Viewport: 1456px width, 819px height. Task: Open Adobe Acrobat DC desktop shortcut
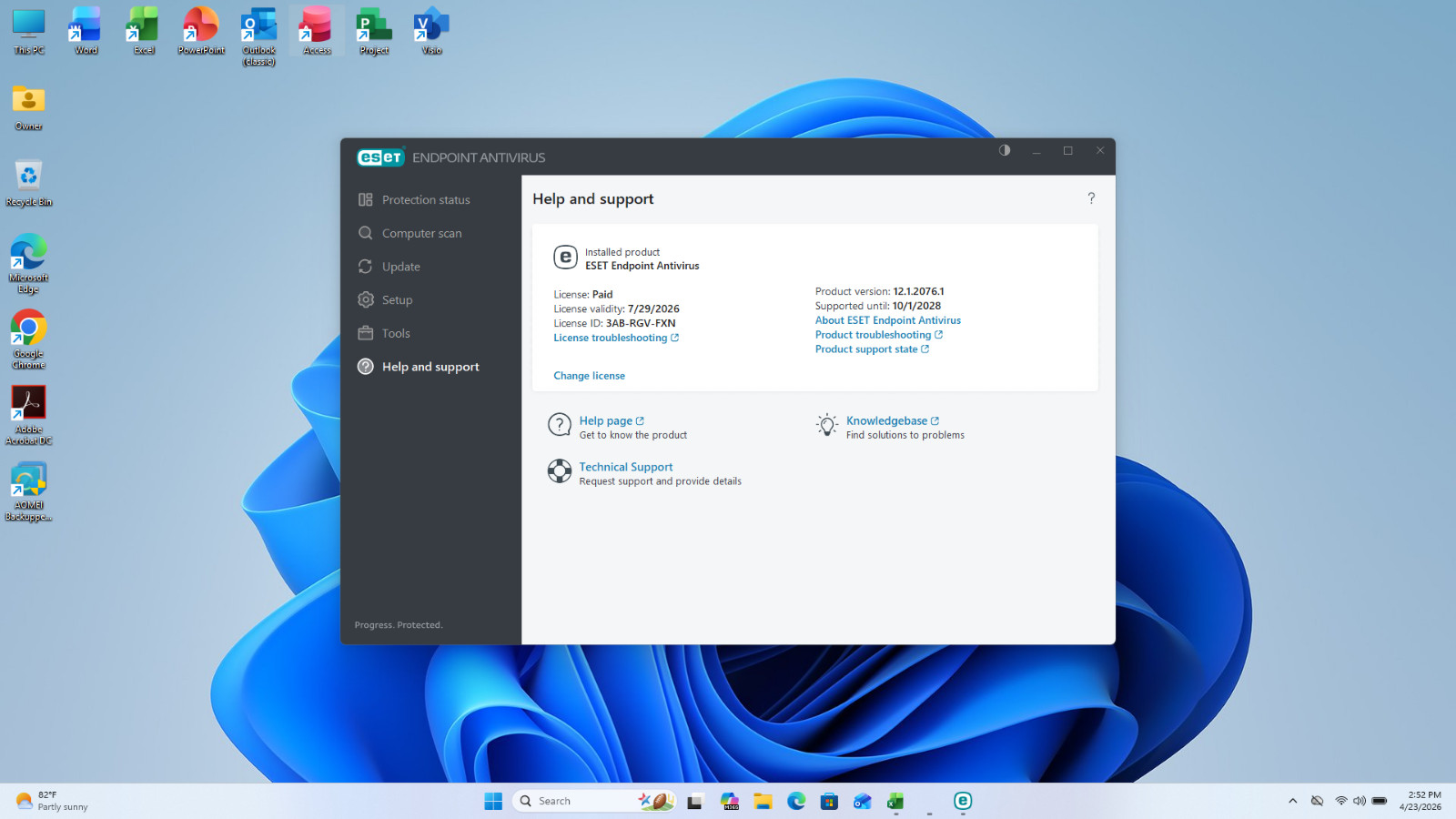28,415
